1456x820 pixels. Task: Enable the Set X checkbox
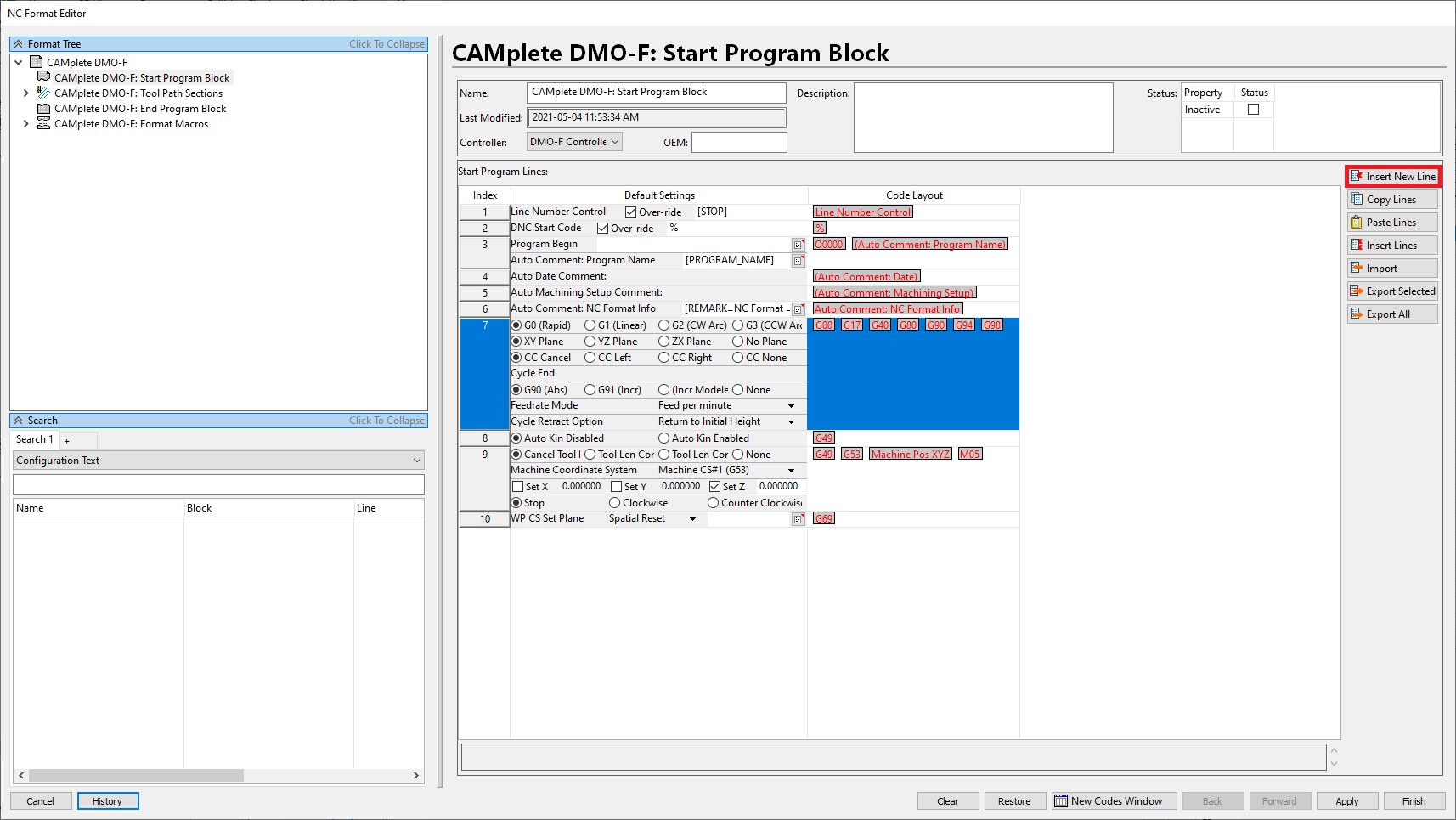coord(518,487)
